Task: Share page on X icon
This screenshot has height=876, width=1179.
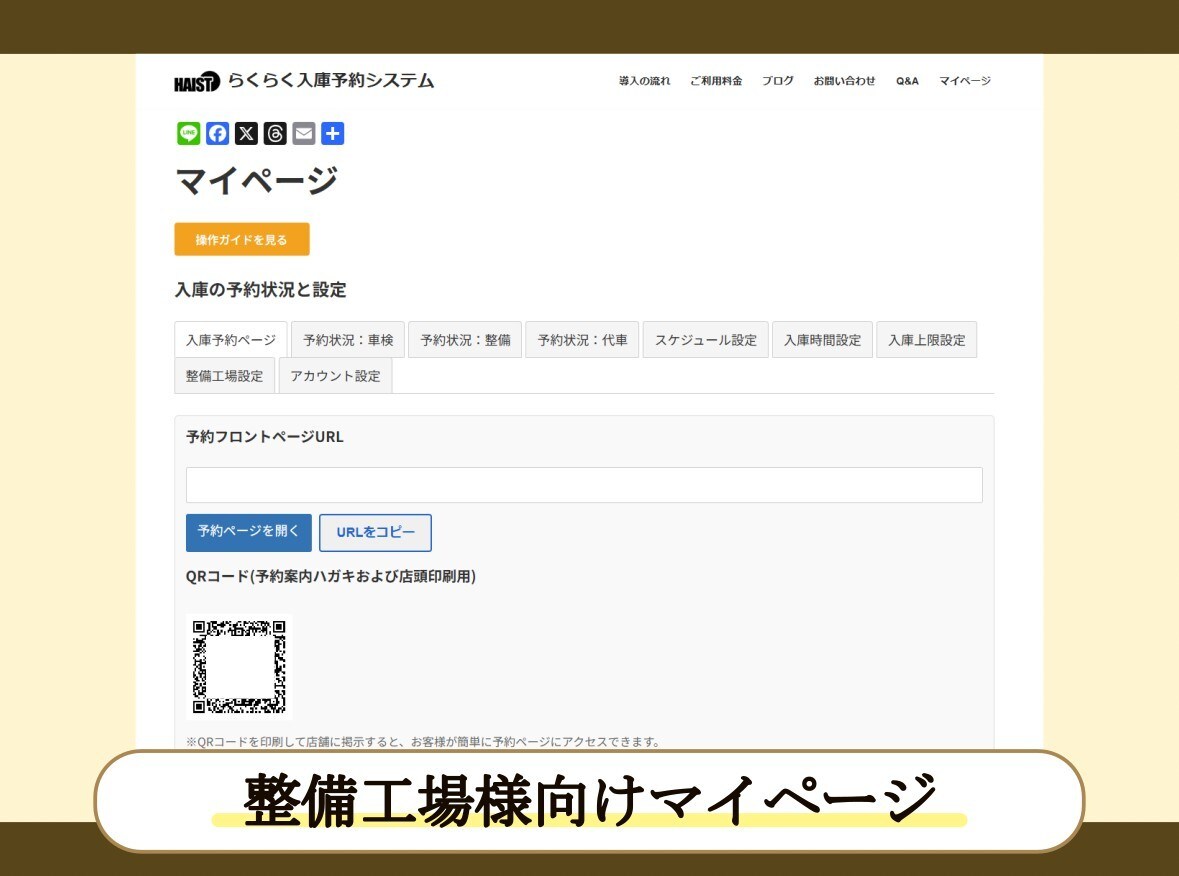Action: point(246,134)
